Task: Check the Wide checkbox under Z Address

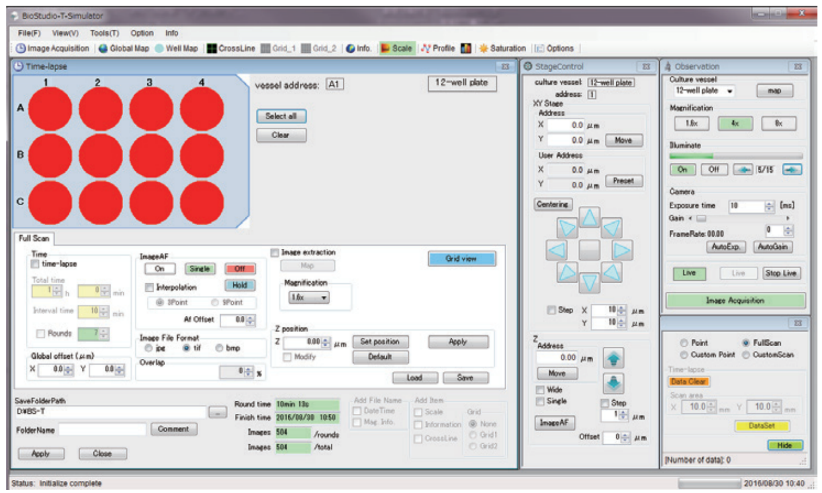Action: click(x=540, y=390)
